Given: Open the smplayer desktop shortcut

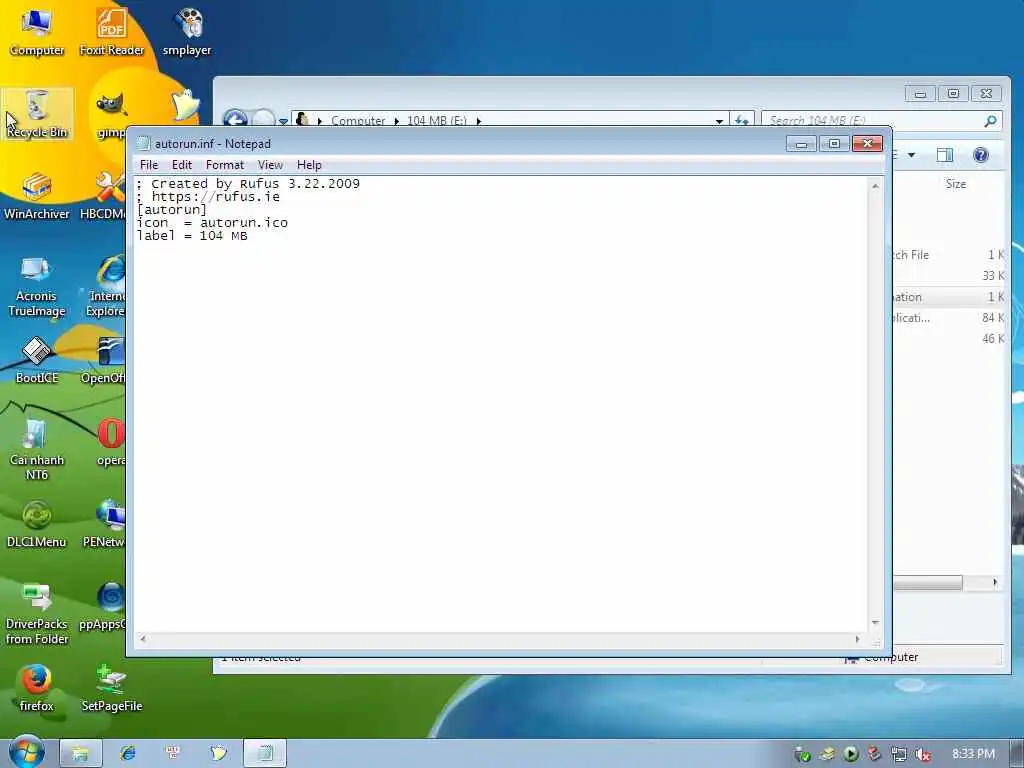Looking at the screenshot, I should [x=187, y=33].
